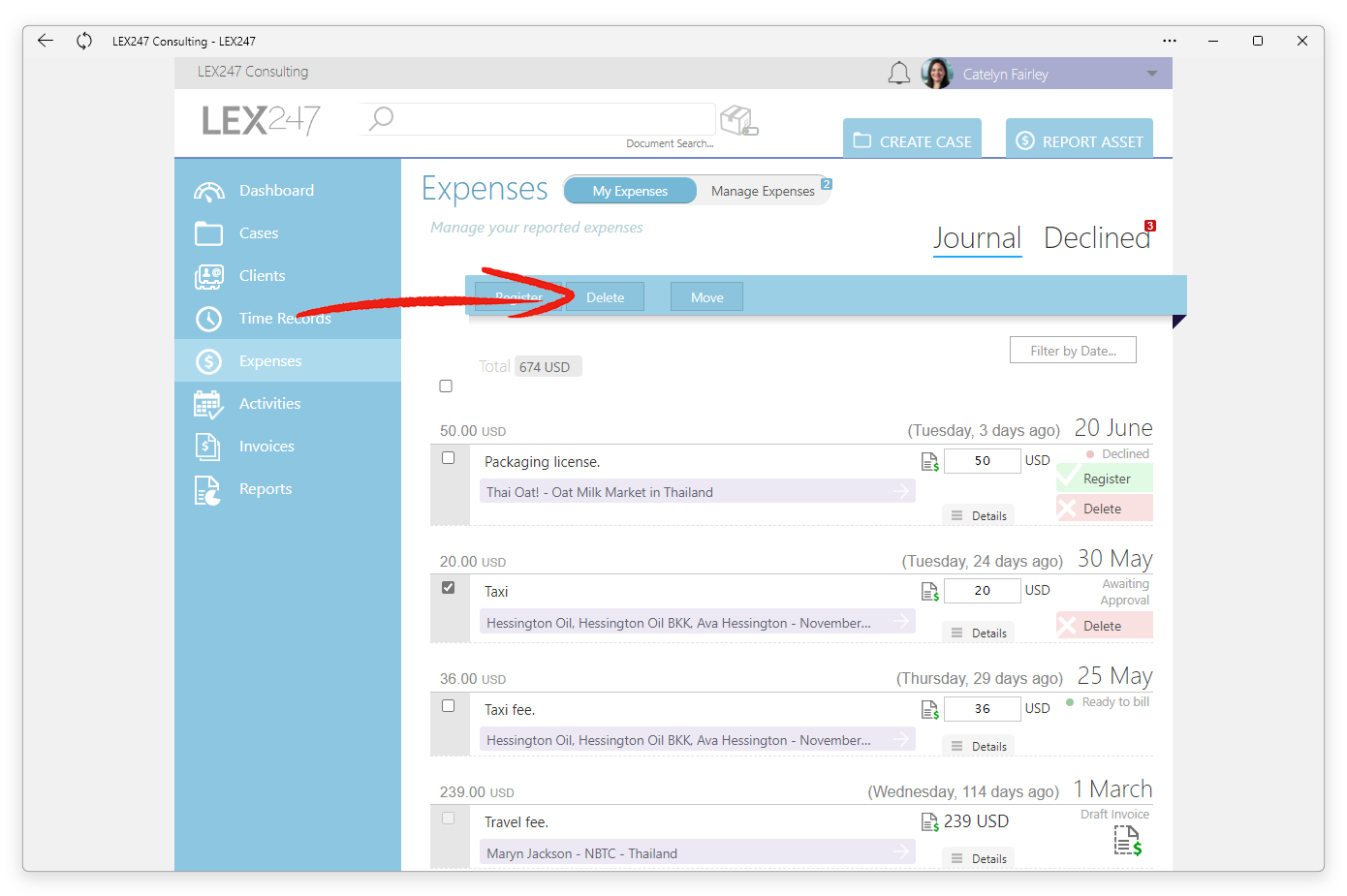Click LEX247 Consulting in the header bar
Image resolution: width=1347 pixels, height=896 pixels.
click(253, 72)
